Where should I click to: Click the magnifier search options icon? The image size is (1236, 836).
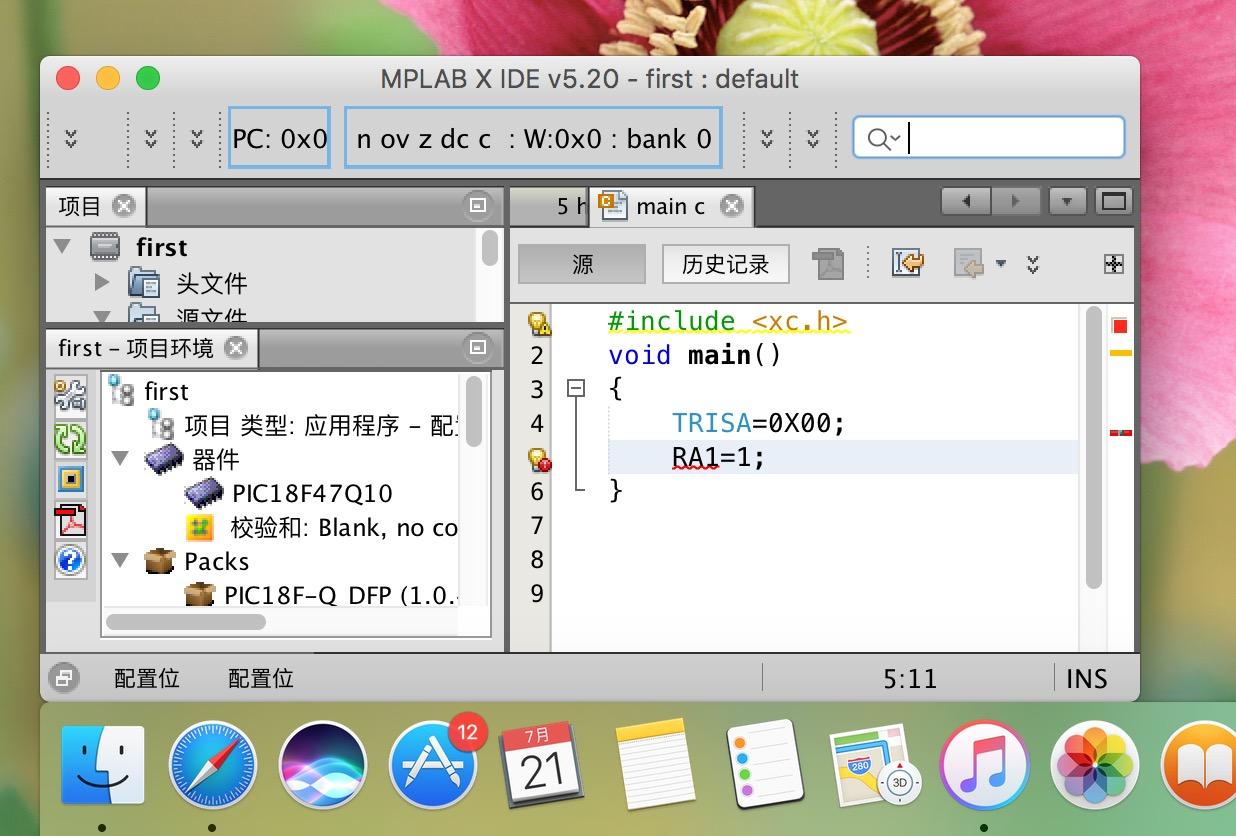tap(884, 139)
